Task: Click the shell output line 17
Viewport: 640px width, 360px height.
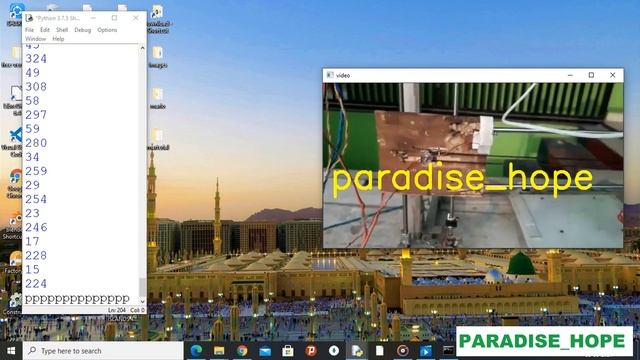Action: pos(32,242)
